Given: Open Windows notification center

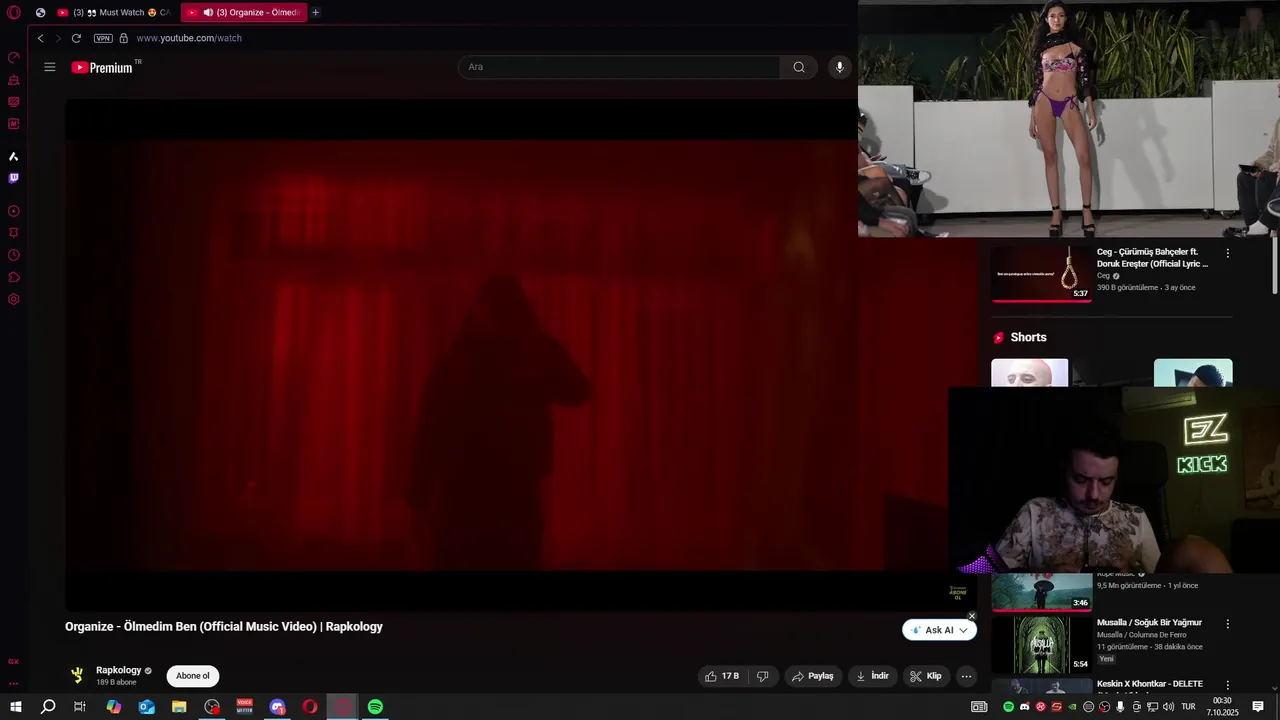Looking at the screenshot, I should 1258,707.
